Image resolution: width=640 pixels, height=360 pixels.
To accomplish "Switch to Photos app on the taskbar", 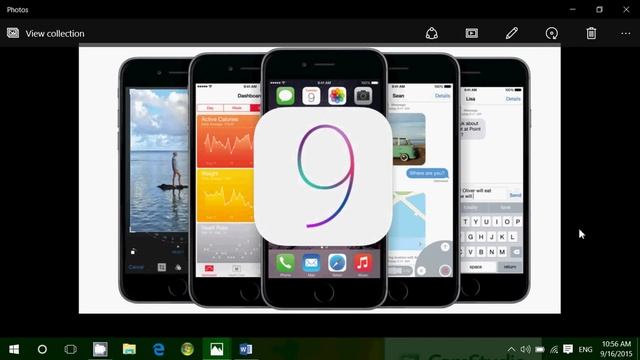I will [x=217, y=349].
